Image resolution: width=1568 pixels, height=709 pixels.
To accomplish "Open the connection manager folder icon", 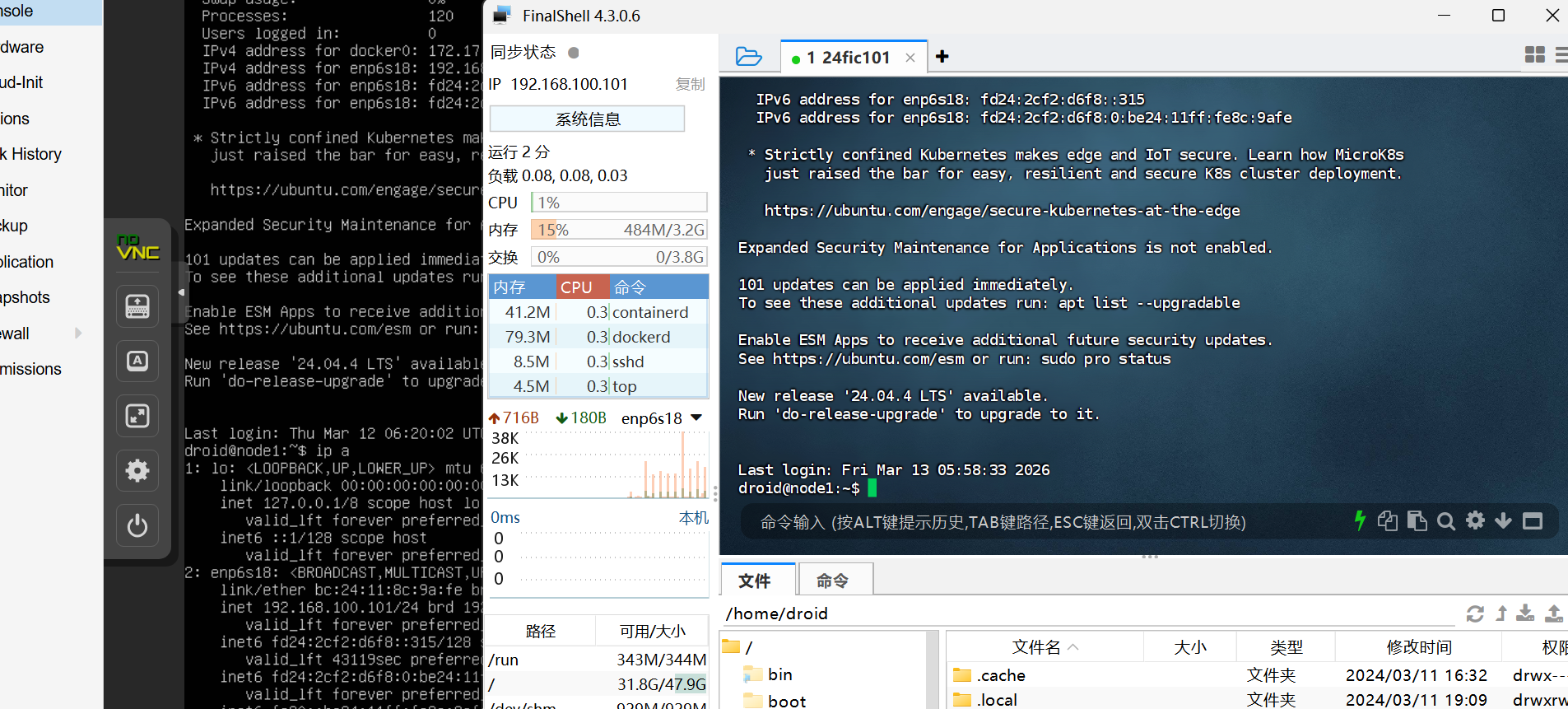I will coord(748,56).
